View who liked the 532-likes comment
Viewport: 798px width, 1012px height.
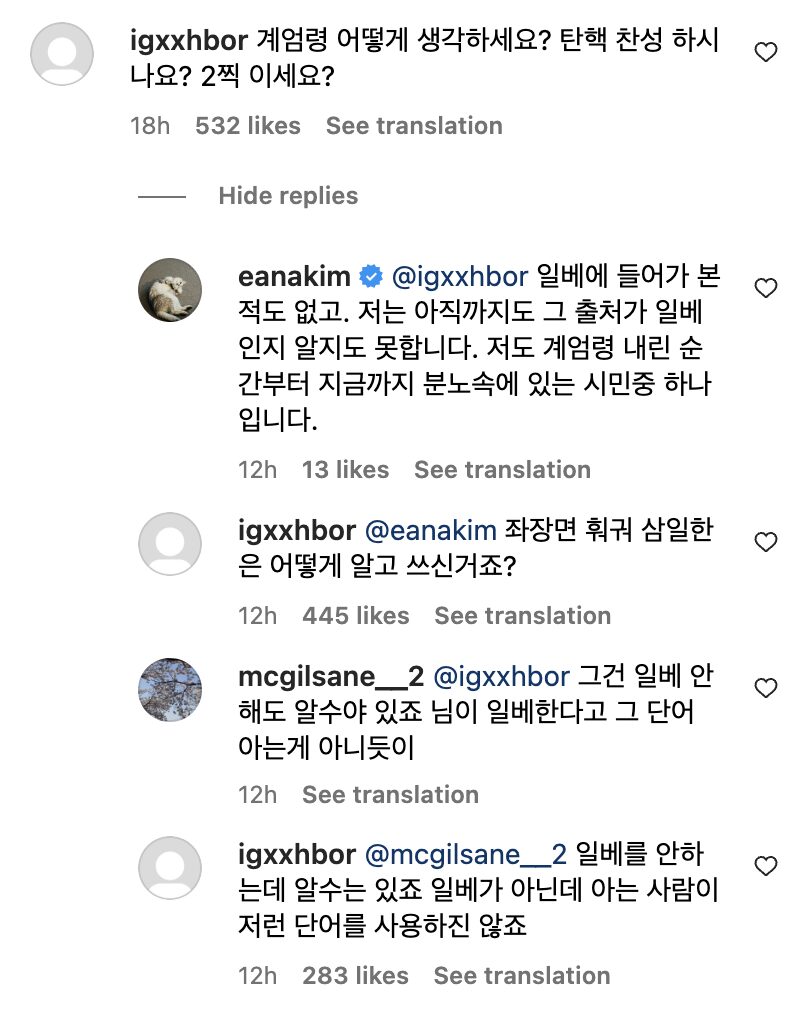point(248,126)
